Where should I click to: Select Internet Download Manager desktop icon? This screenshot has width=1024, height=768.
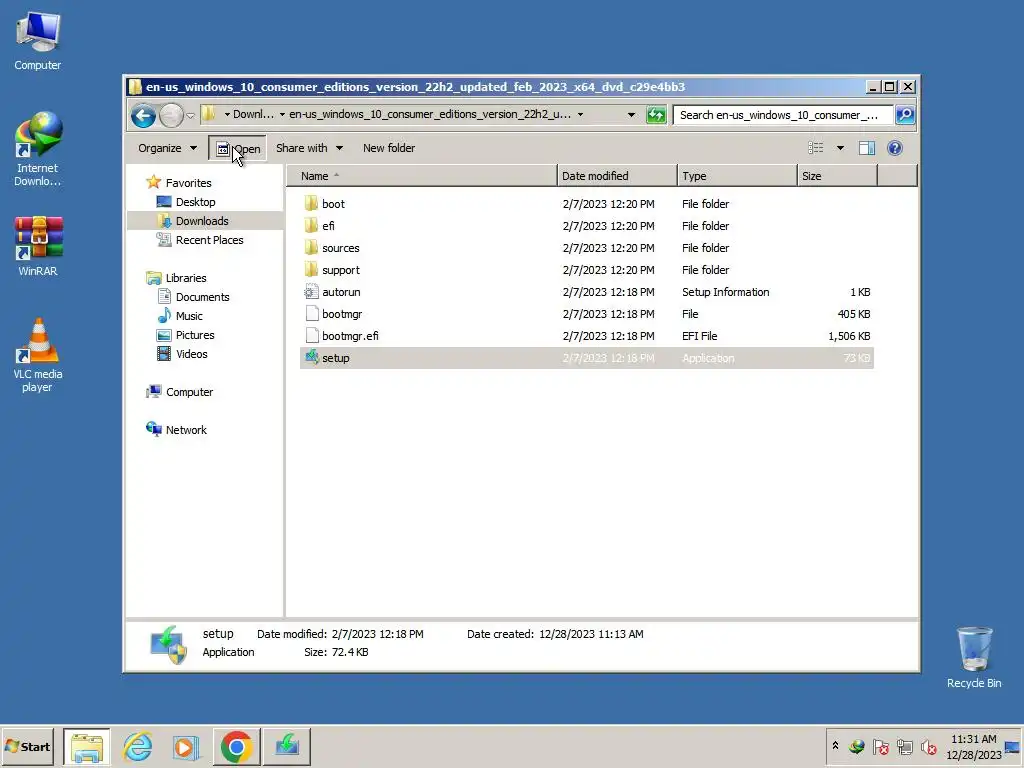click(x=38, y=150)
